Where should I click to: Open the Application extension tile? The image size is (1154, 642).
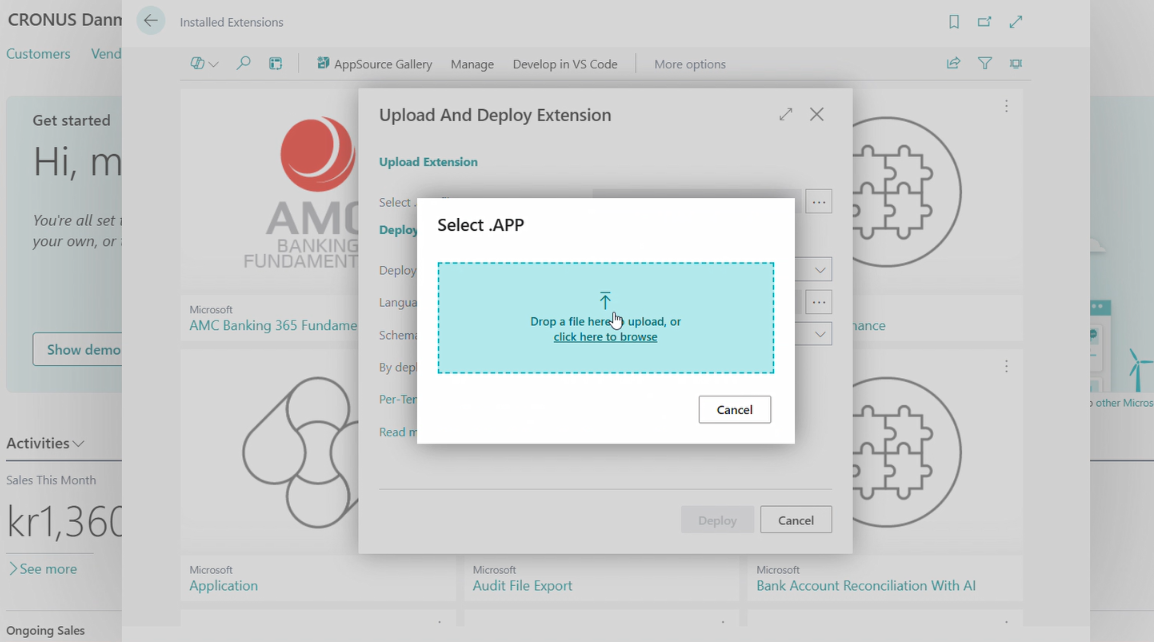click(224, 585)
